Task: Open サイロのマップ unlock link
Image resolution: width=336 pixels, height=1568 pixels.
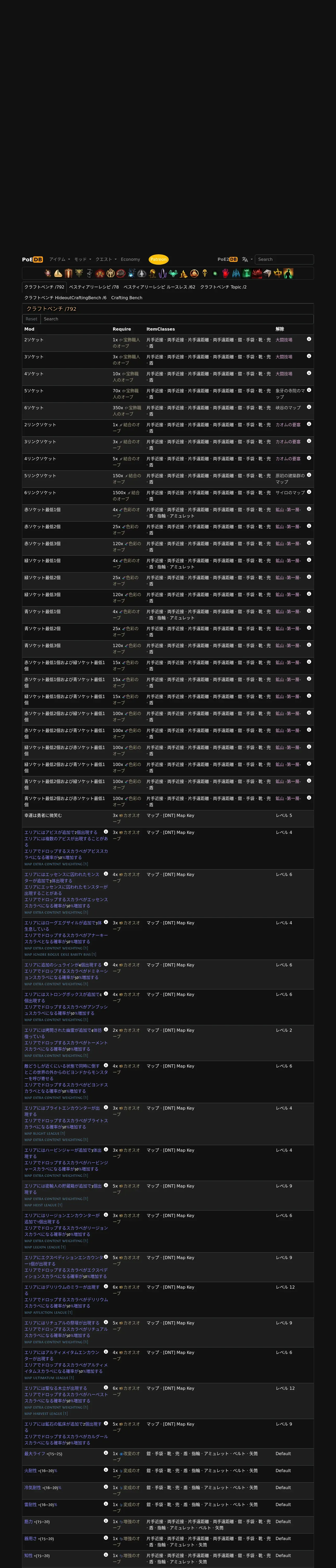Action: point(290,492)
